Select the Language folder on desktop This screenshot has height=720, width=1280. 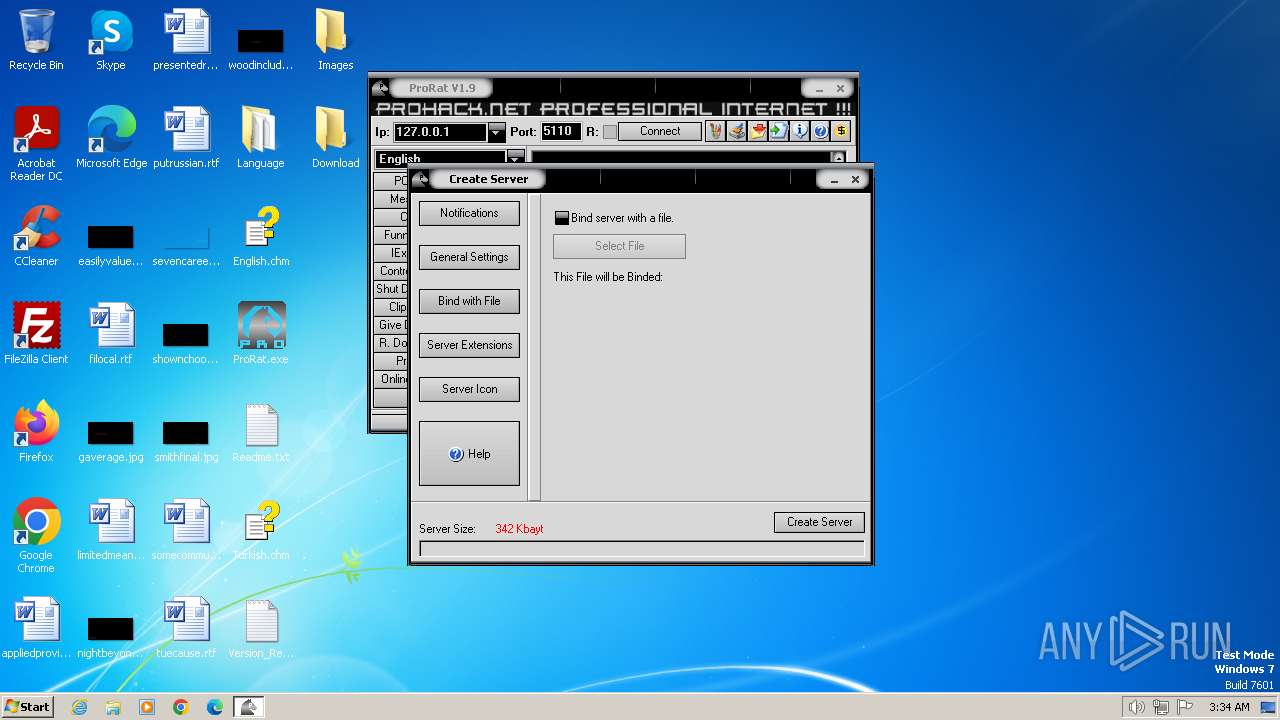(261, 138)
